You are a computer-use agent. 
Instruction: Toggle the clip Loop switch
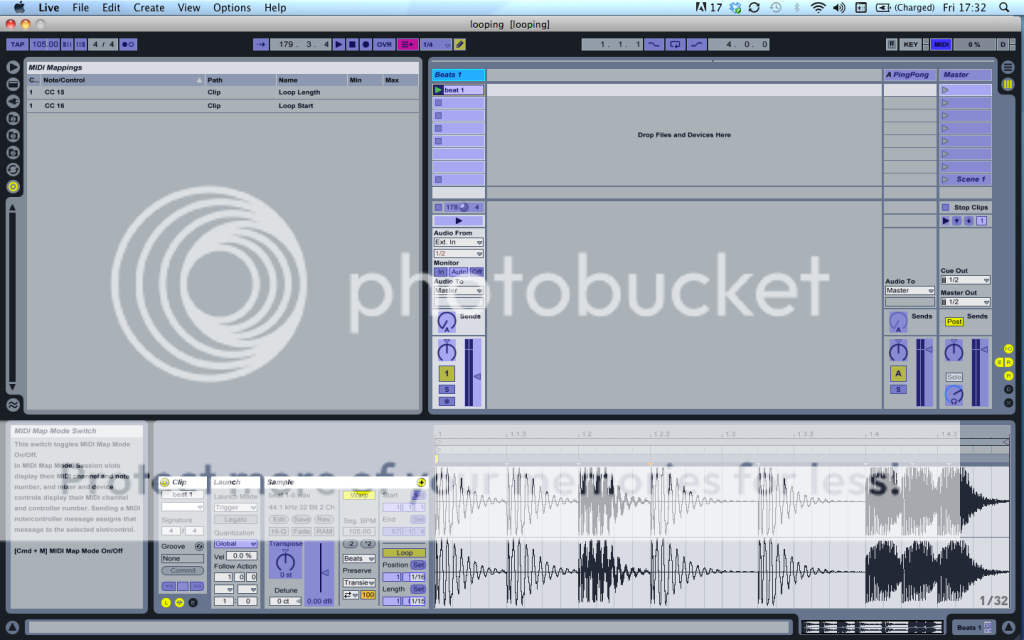404,552
